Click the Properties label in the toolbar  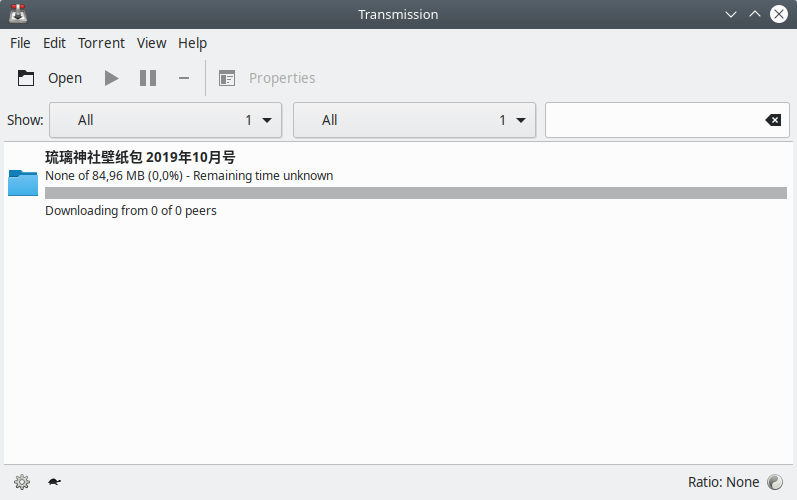pos(282,78)
